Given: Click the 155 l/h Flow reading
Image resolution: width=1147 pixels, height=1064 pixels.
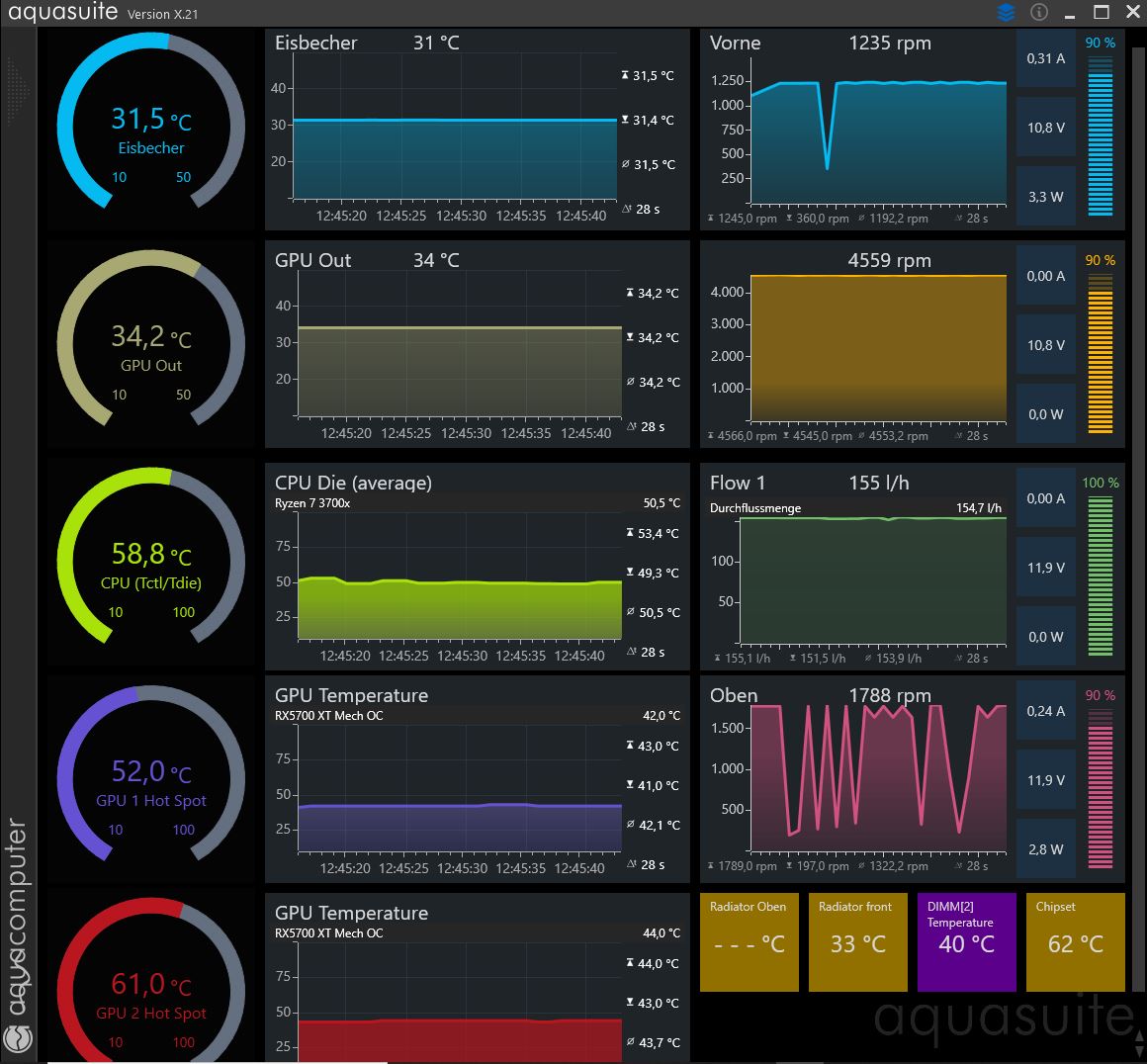Looking at the screenshot, I should [x=879, y=483].
